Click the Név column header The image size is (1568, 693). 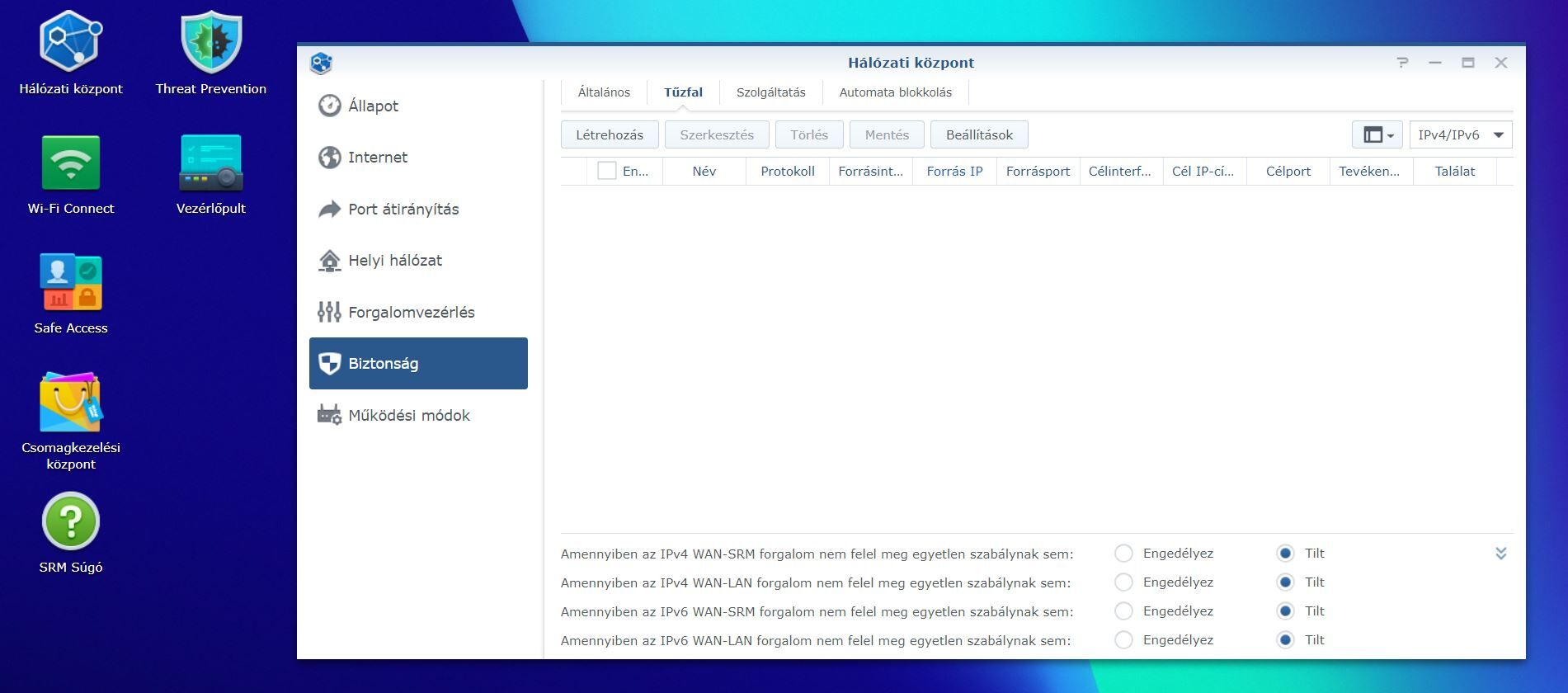tap(704, 171)
